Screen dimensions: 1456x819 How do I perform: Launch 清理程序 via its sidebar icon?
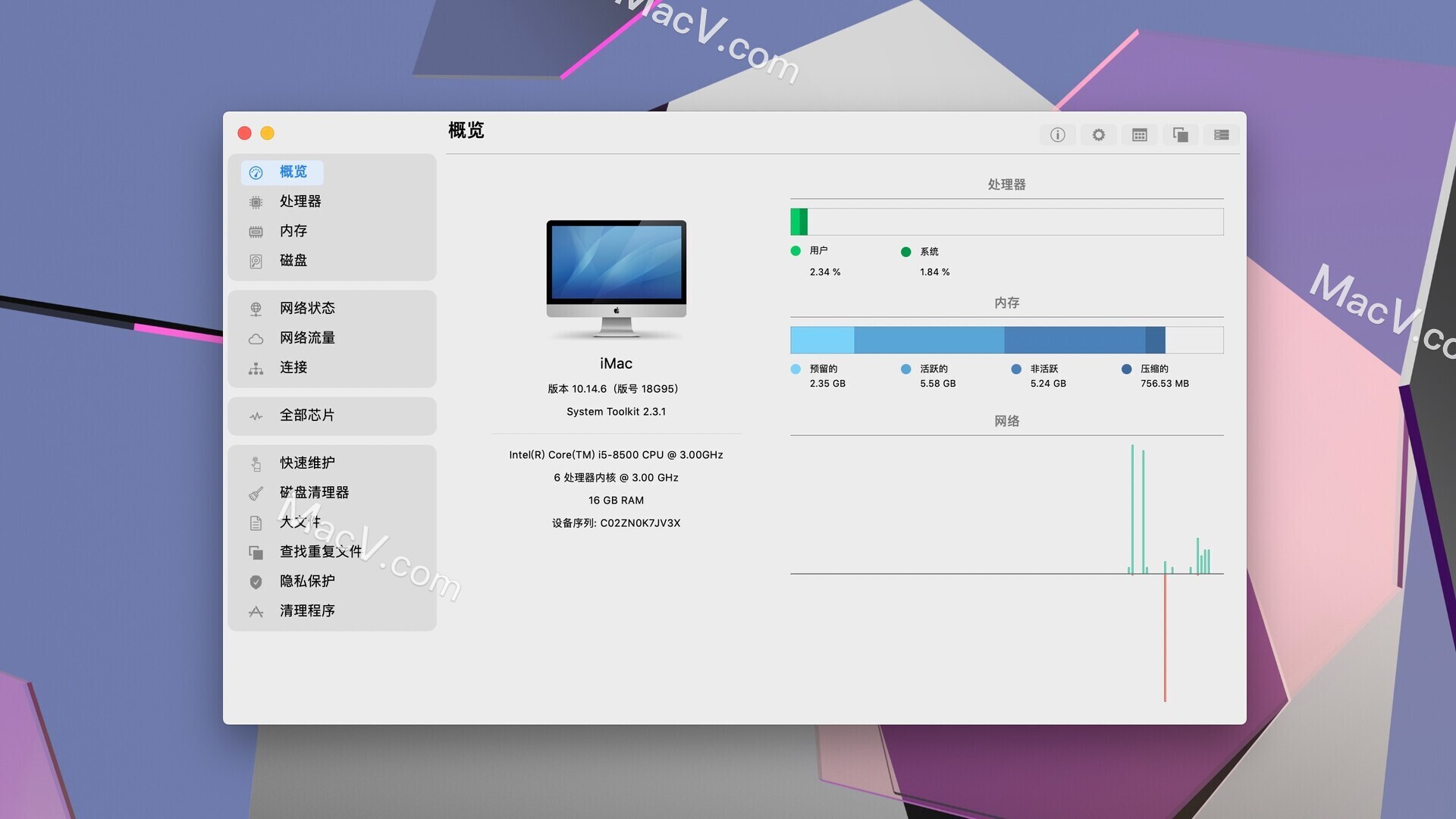tap(256, 610)
